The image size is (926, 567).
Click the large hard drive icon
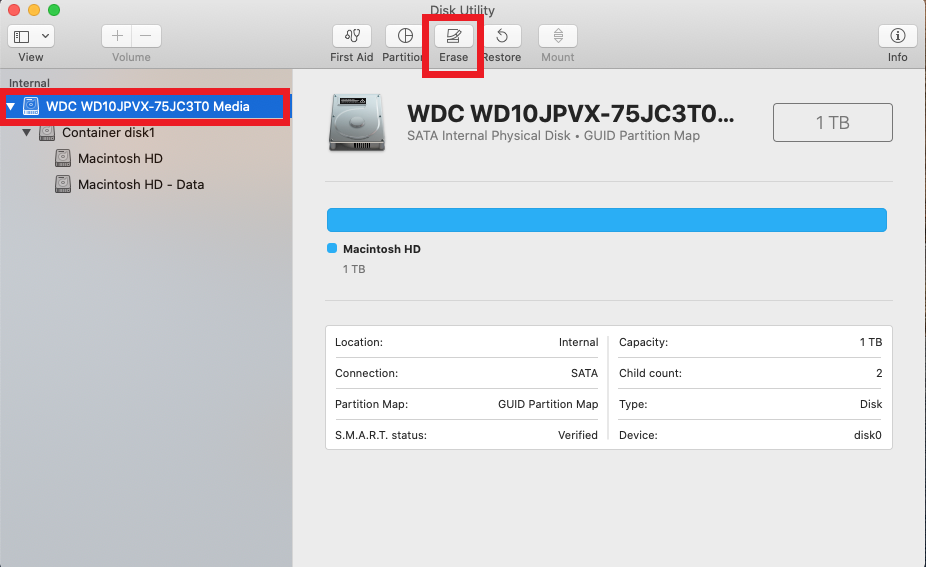click(357, 122)
